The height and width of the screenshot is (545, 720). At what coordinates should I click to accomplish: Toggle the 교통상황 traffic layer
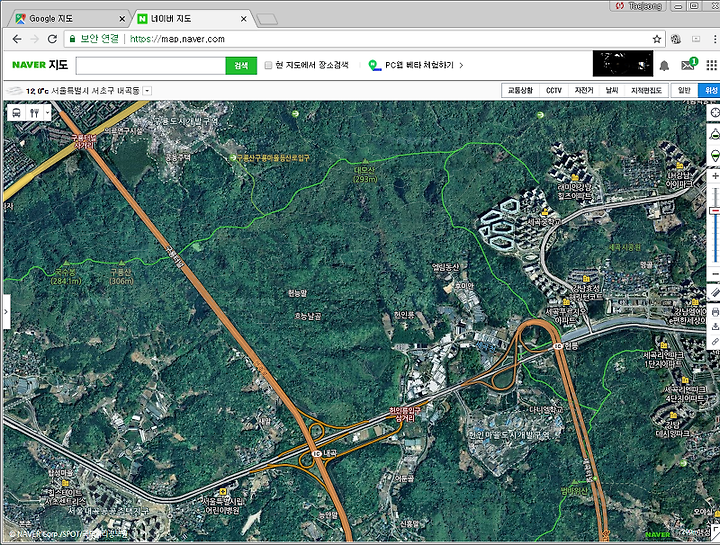click(x=520, y=90)
